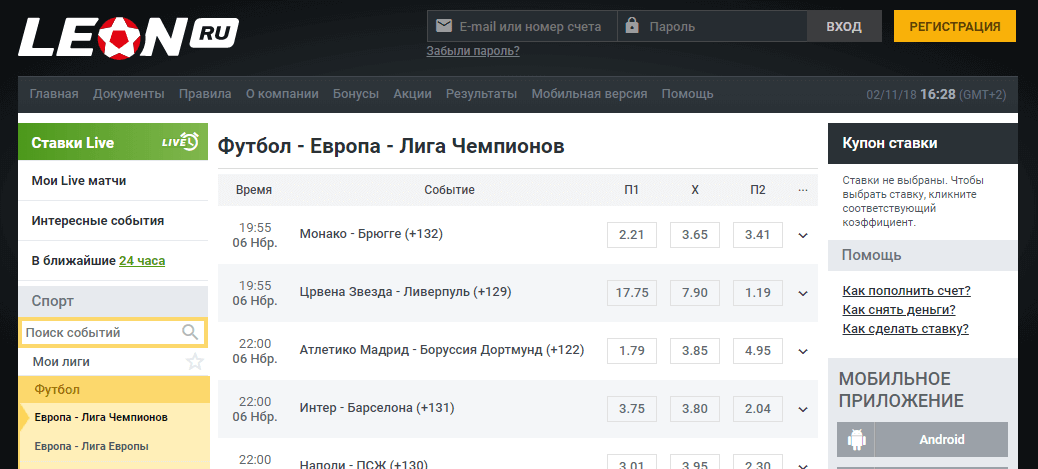
Task: Click the Атлетико Мадрид - Боруссия Дортмунд (+122) event
Action: 442,350
